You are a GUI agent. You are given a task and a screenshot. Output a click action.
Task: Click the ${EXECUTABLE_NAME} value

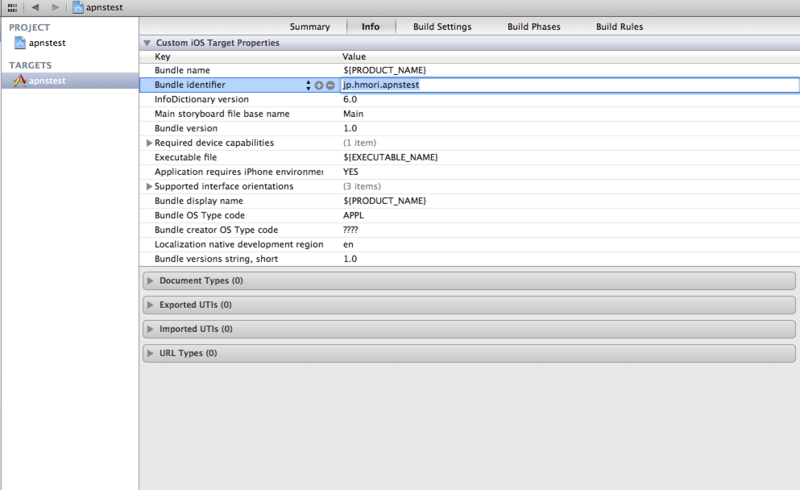click(x=390, y=158)
